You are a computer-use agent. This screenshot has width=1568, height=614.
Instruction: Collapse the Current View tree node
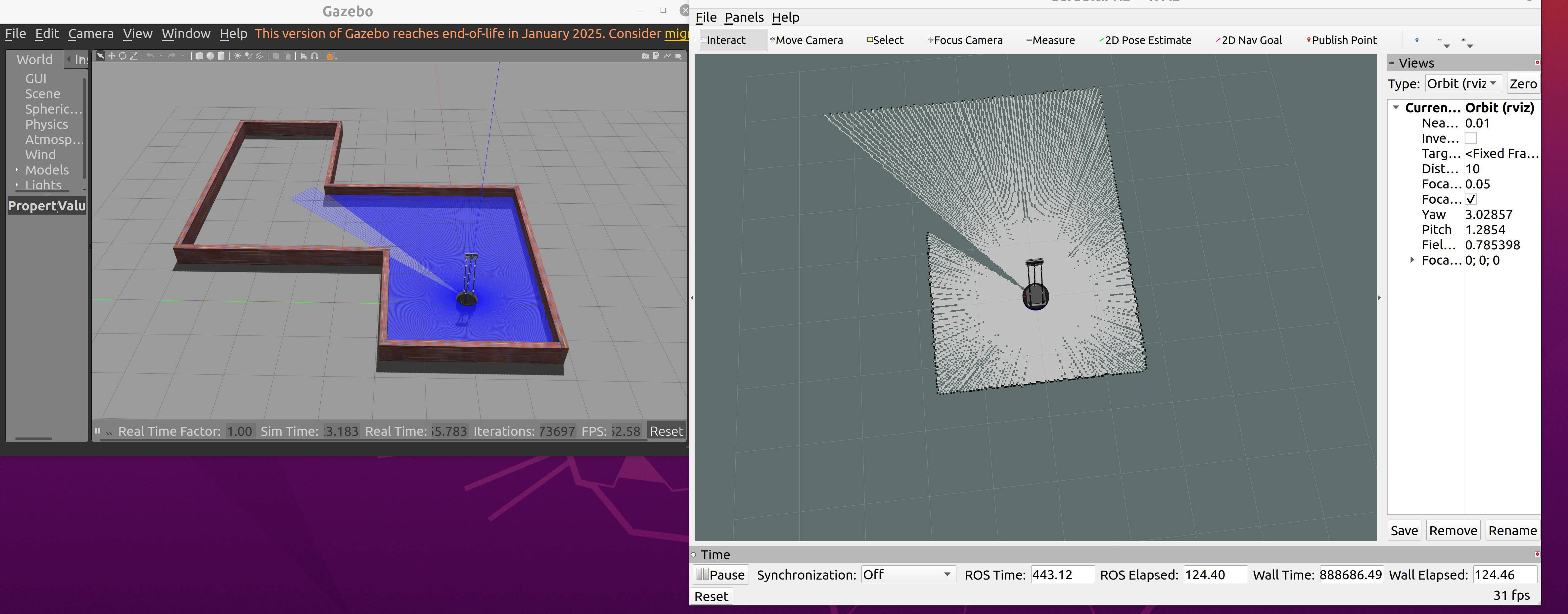(x=1396, y=108)
